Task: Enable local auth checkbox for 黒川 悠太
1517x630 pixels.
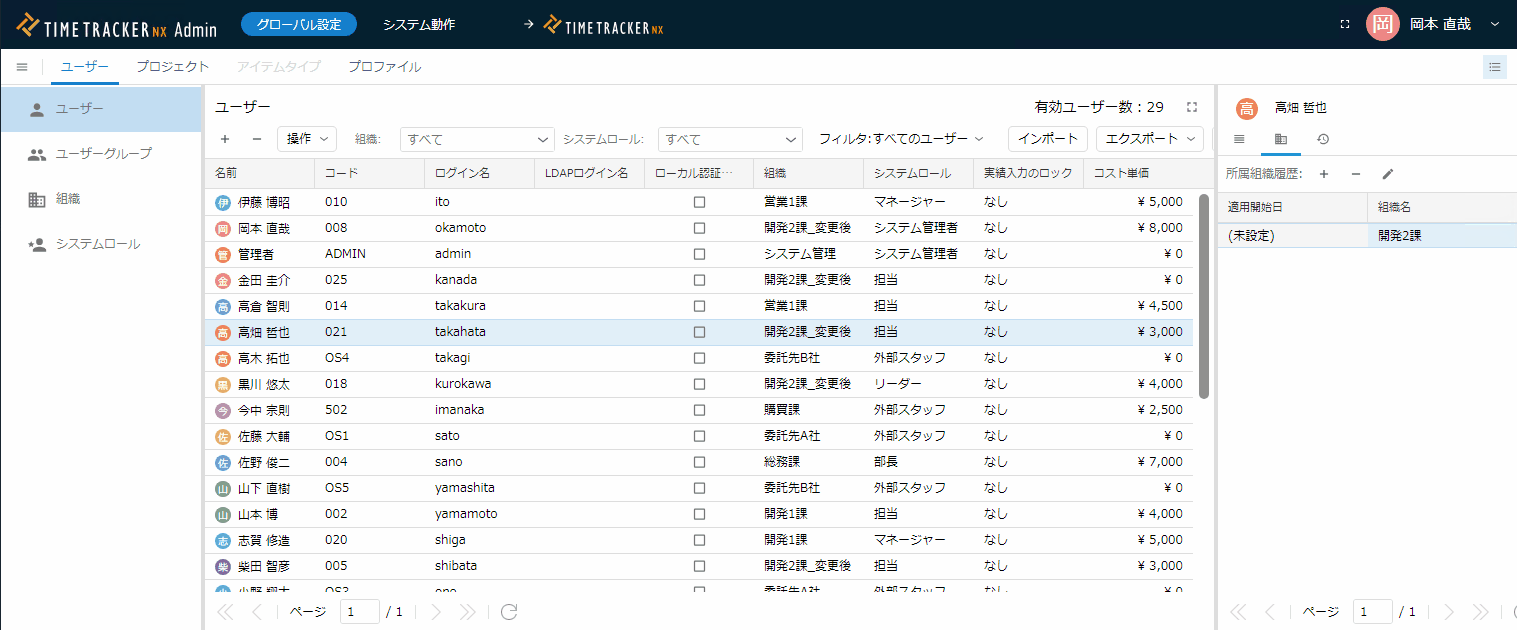Action: (x=699, y=384)
